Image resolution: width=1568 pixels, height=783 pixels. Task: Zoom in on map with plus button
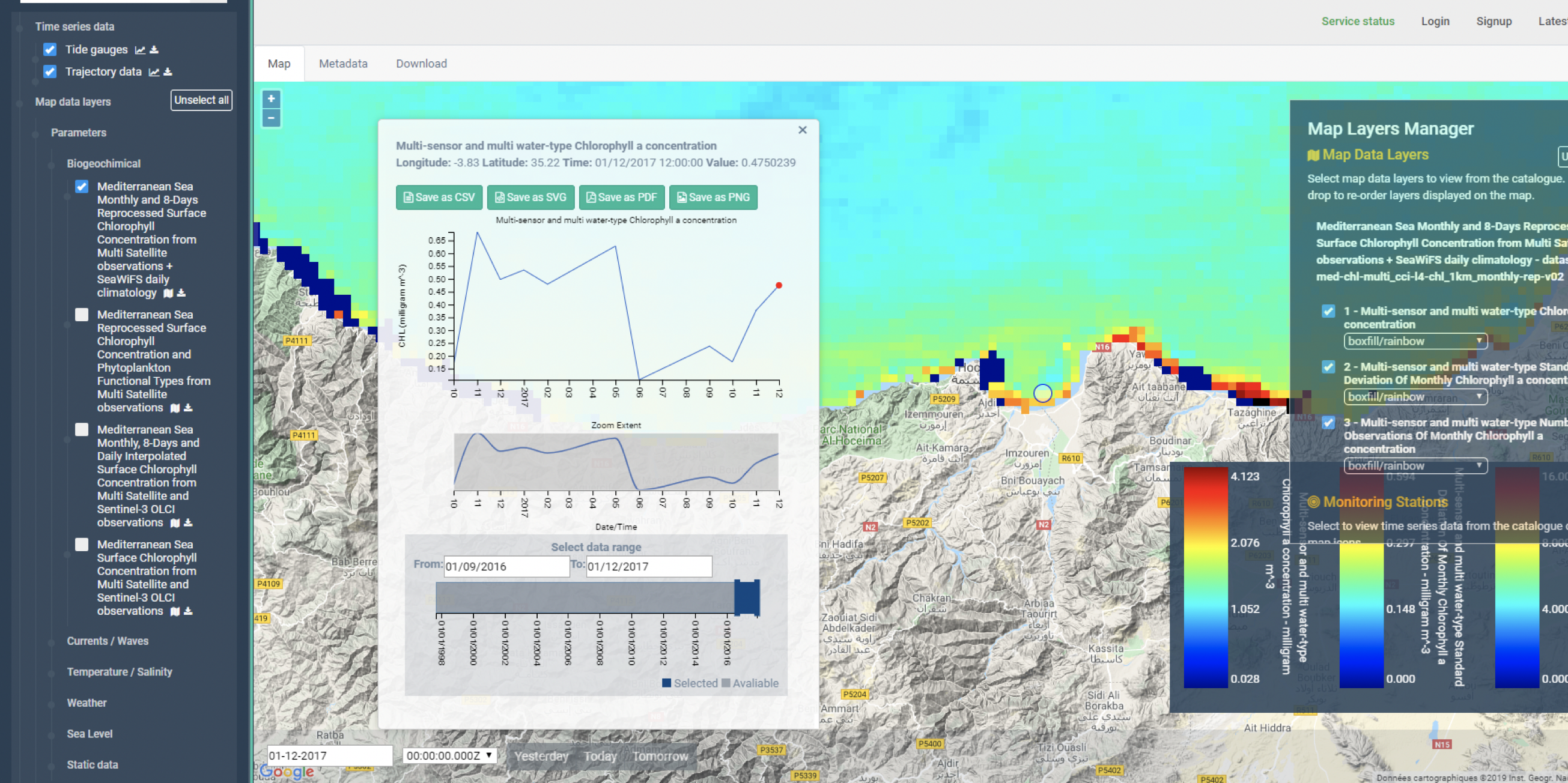(x=271, y=98)
